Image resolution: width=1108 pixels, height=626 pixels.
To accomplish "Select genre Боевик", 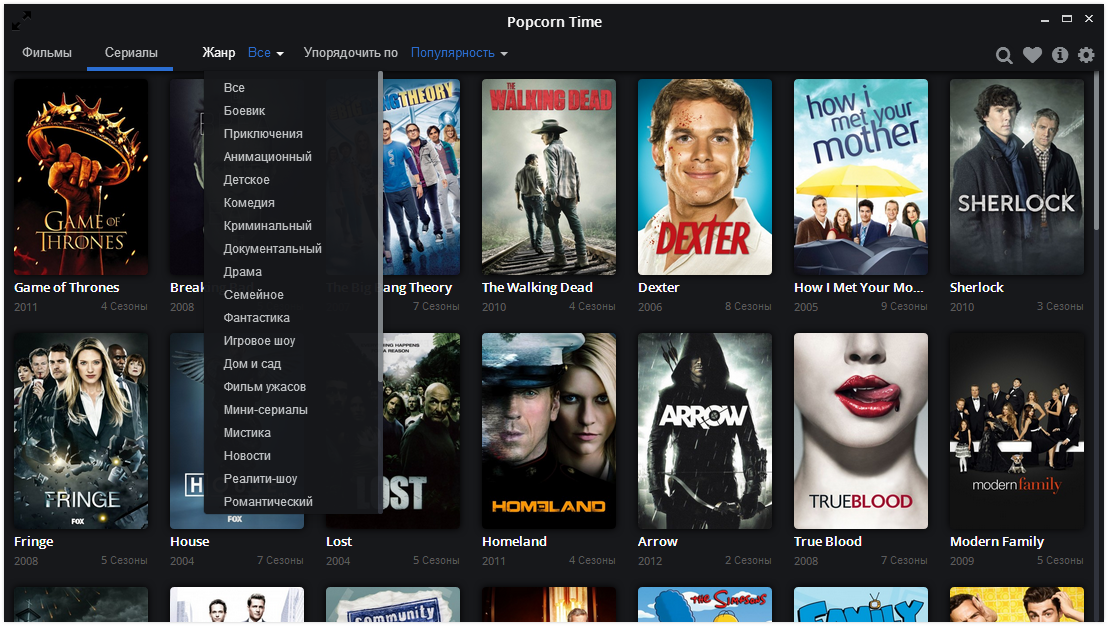I will click(244, 111).
